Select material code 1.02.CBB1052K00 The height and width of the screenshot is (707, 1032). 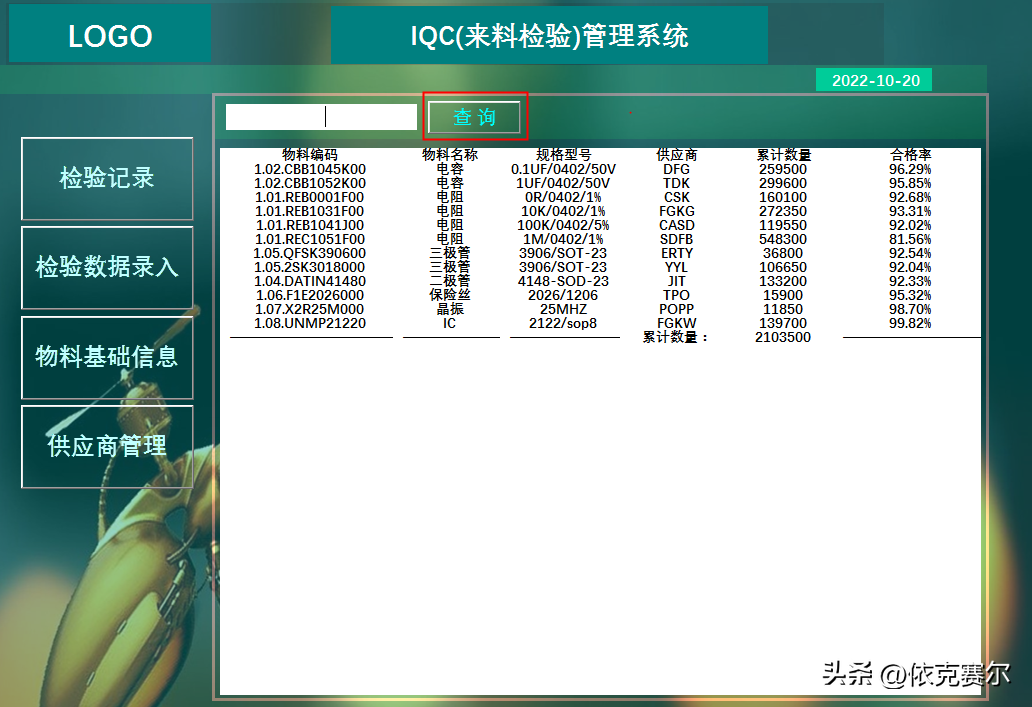[x=310, y=183]
